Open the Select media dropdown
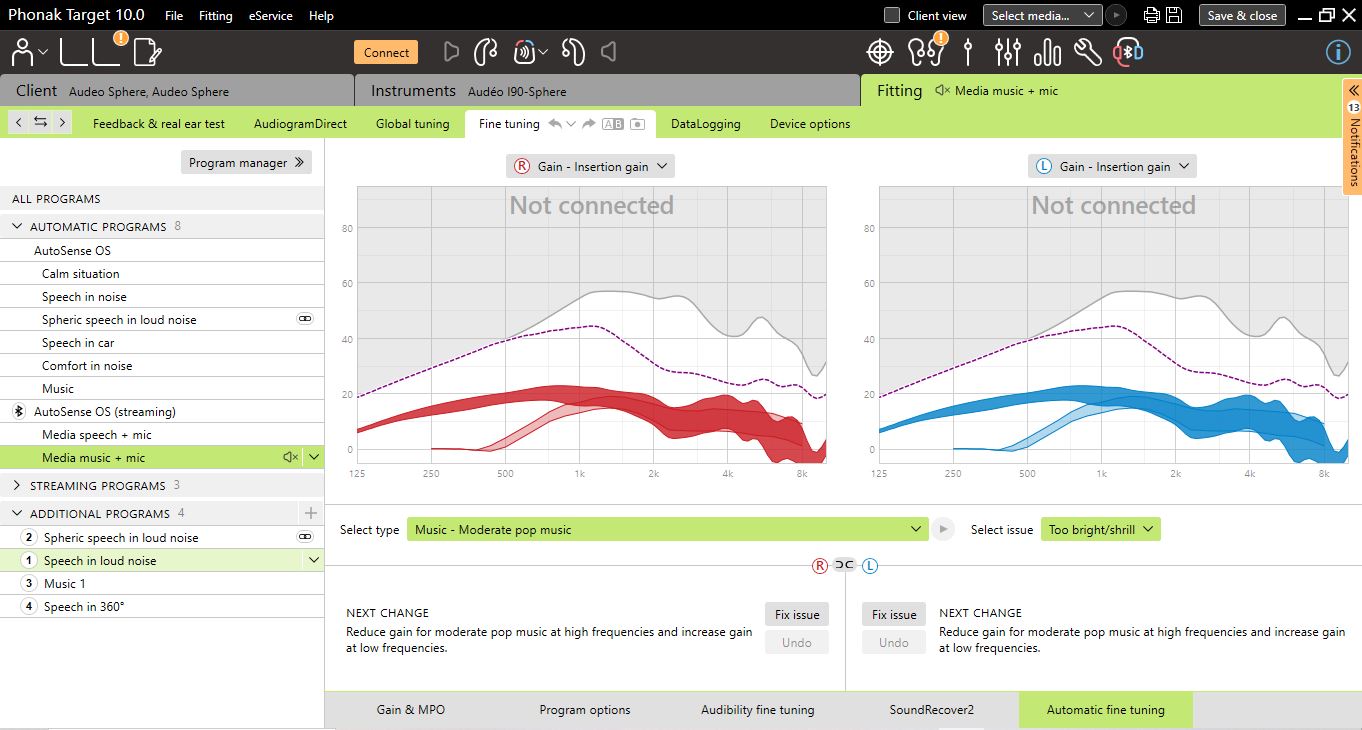This screenshot has width=1362, height=730. (x=1042, y=15)
